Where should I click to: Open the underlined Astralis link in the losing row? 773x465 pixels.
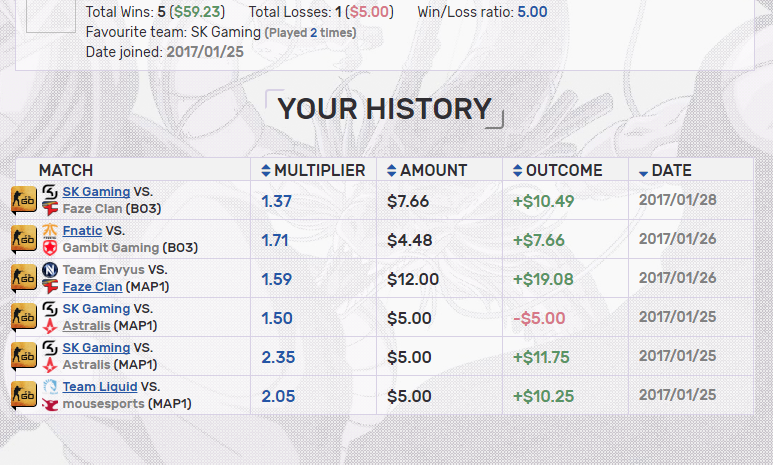click(86, 326)
